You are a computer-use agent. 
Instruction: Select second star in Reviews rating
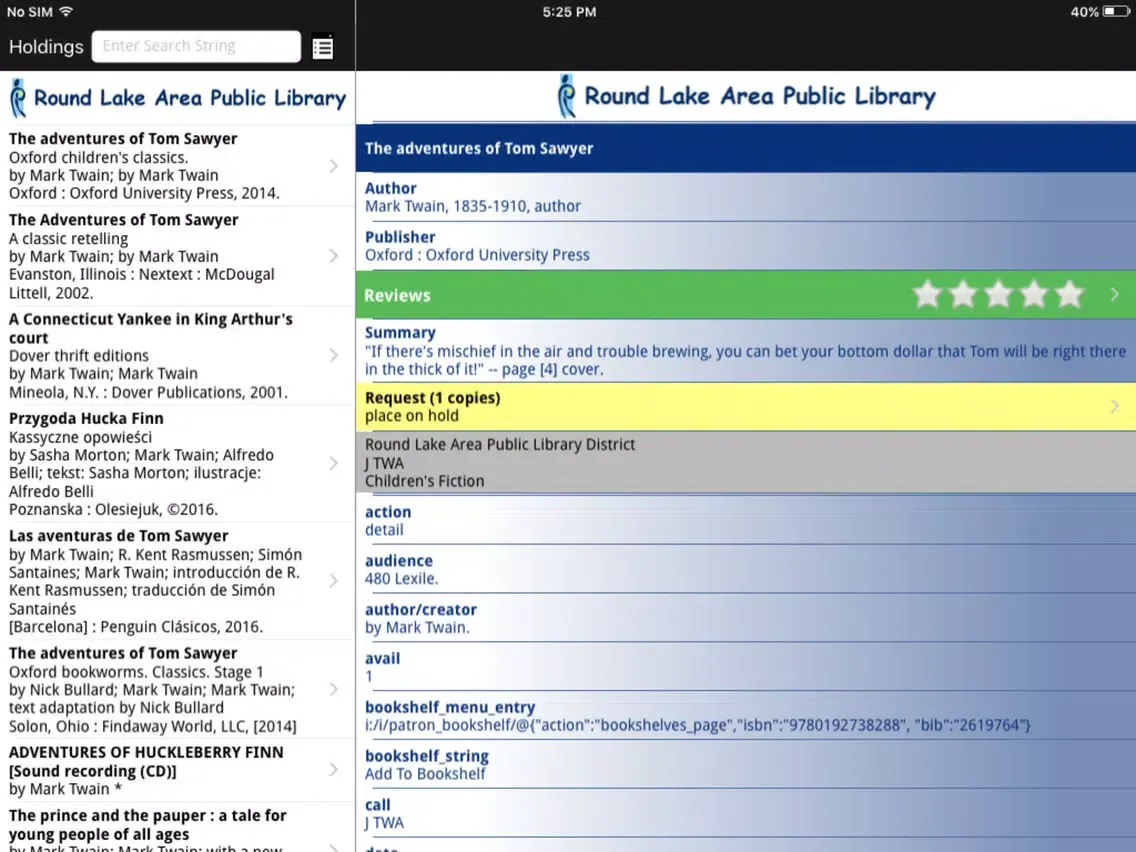[963, 295]
